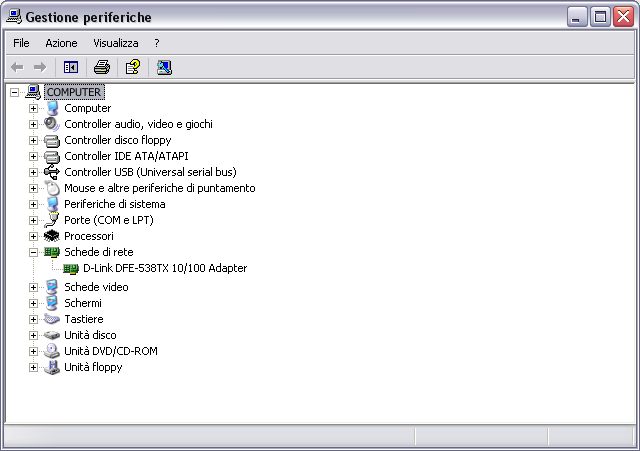640x451 pixels.
Task: Click the mouse category icon
Action: 52,188
